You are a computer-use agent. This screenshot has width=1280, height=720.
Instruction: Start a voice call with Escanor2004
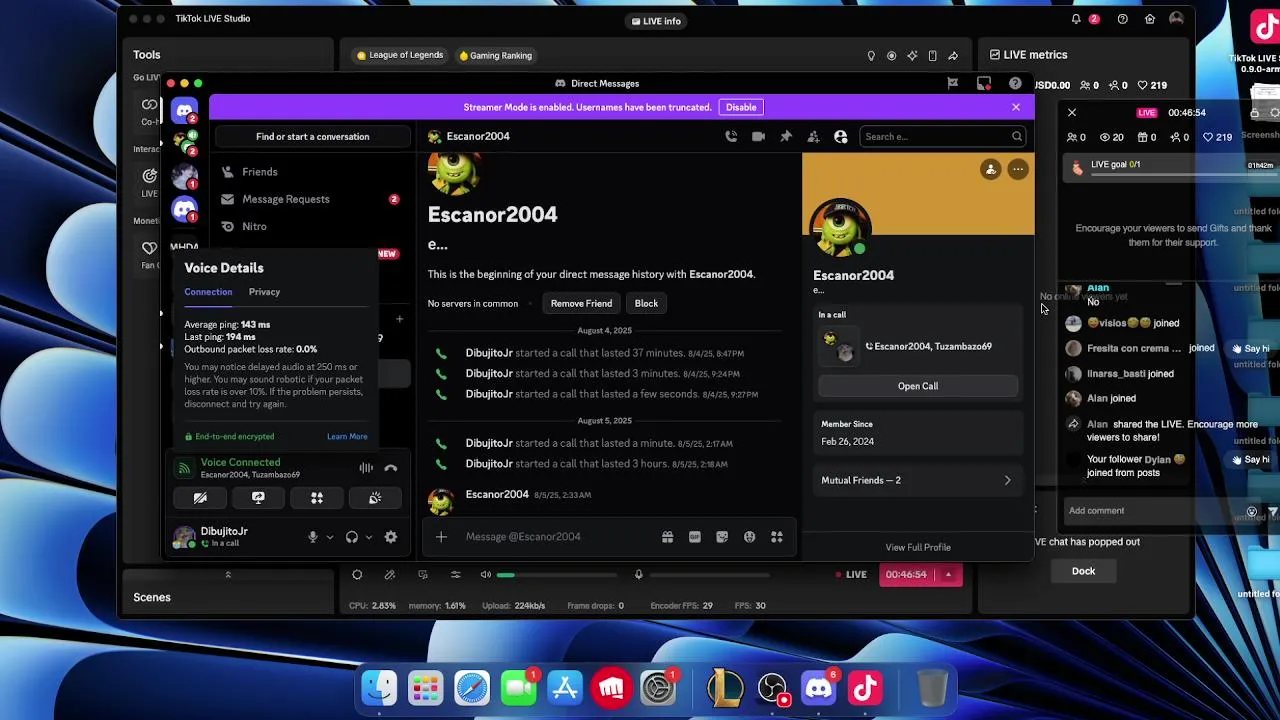coord(731,136)
